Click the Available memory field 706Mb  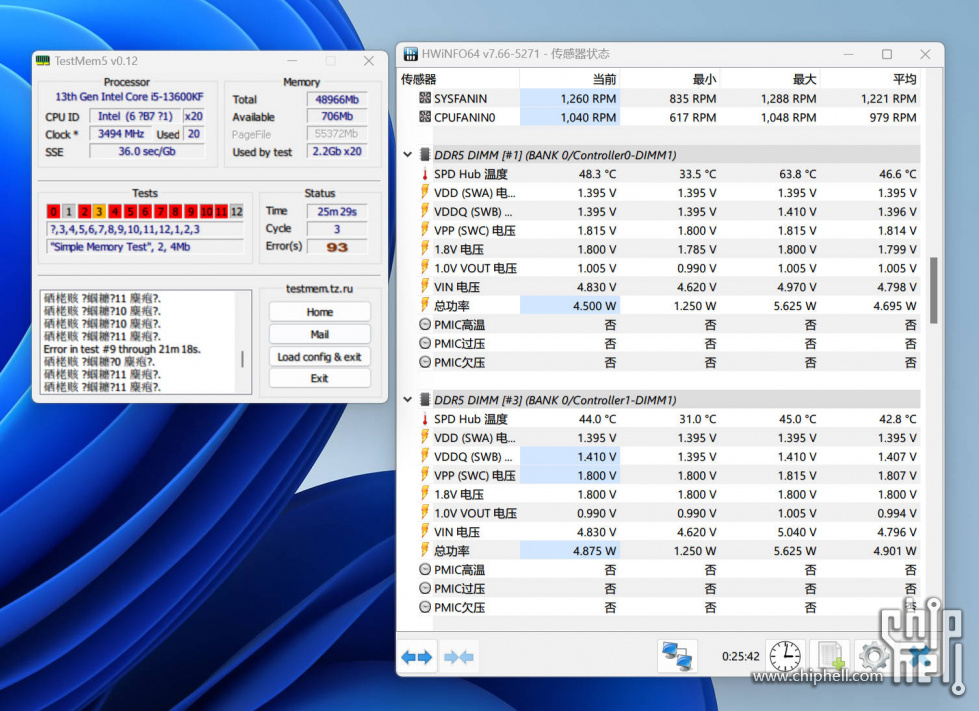[x=337, y=116]
